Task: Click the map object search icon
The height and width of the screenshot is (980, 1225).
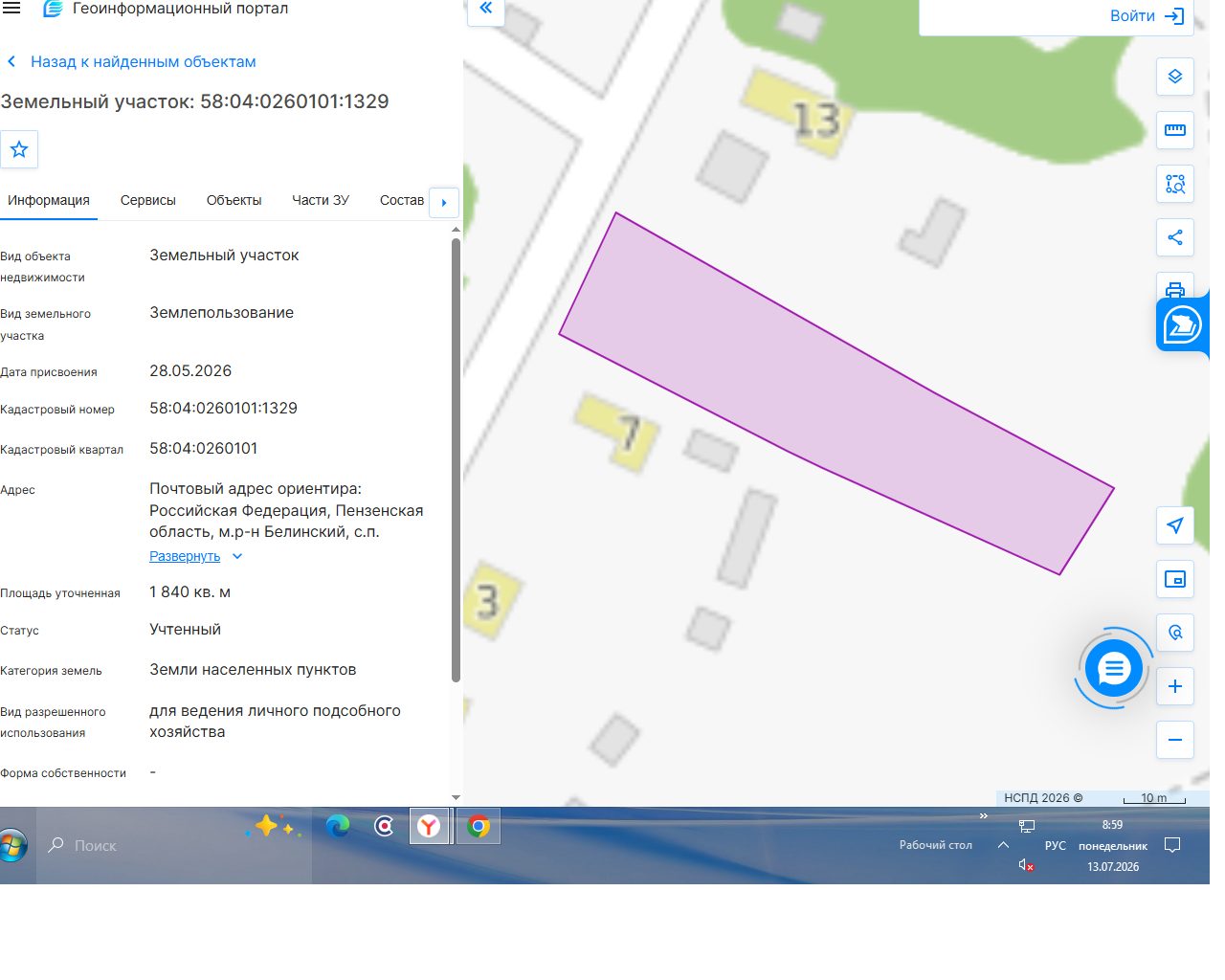Action: [1175, 633]
